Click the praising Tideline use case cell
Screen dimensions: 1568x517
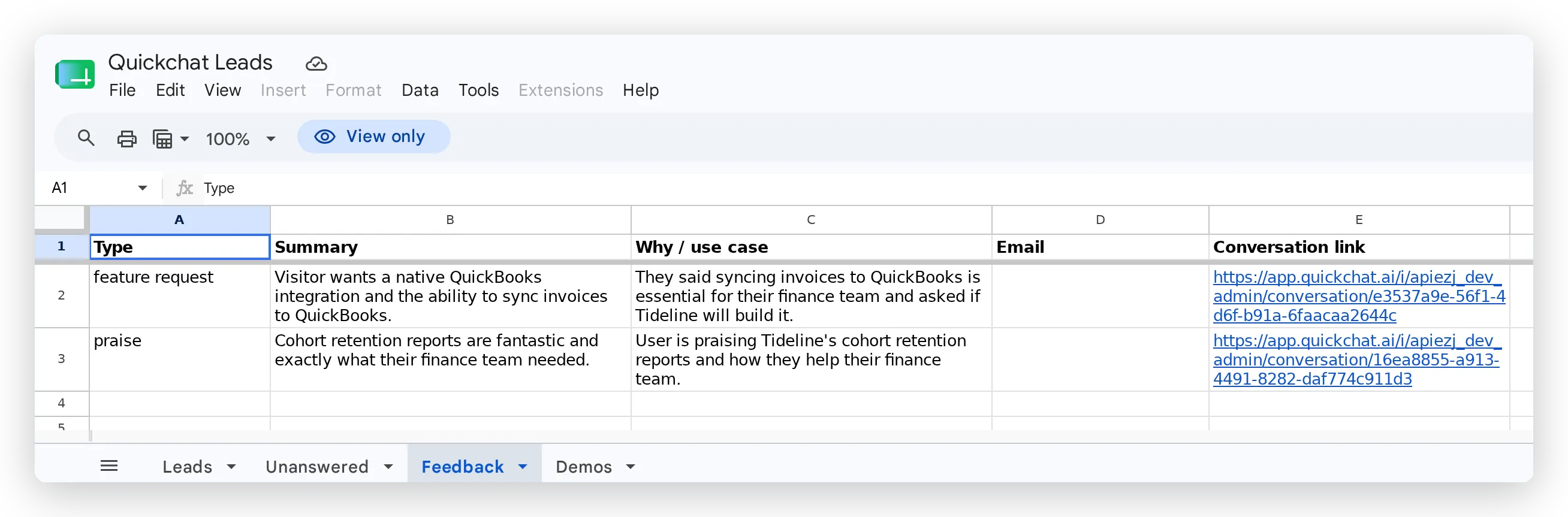812,359
